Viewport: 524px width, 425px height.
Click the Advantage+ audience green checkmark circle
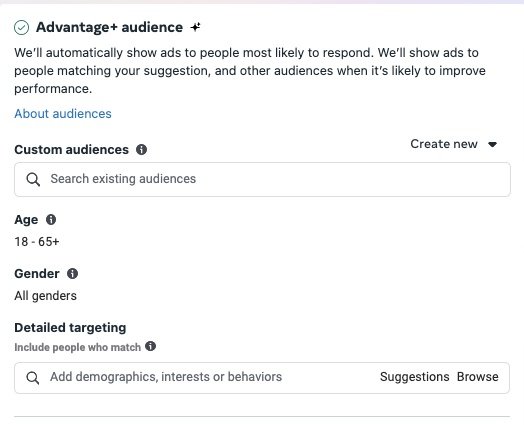(21, 27)
